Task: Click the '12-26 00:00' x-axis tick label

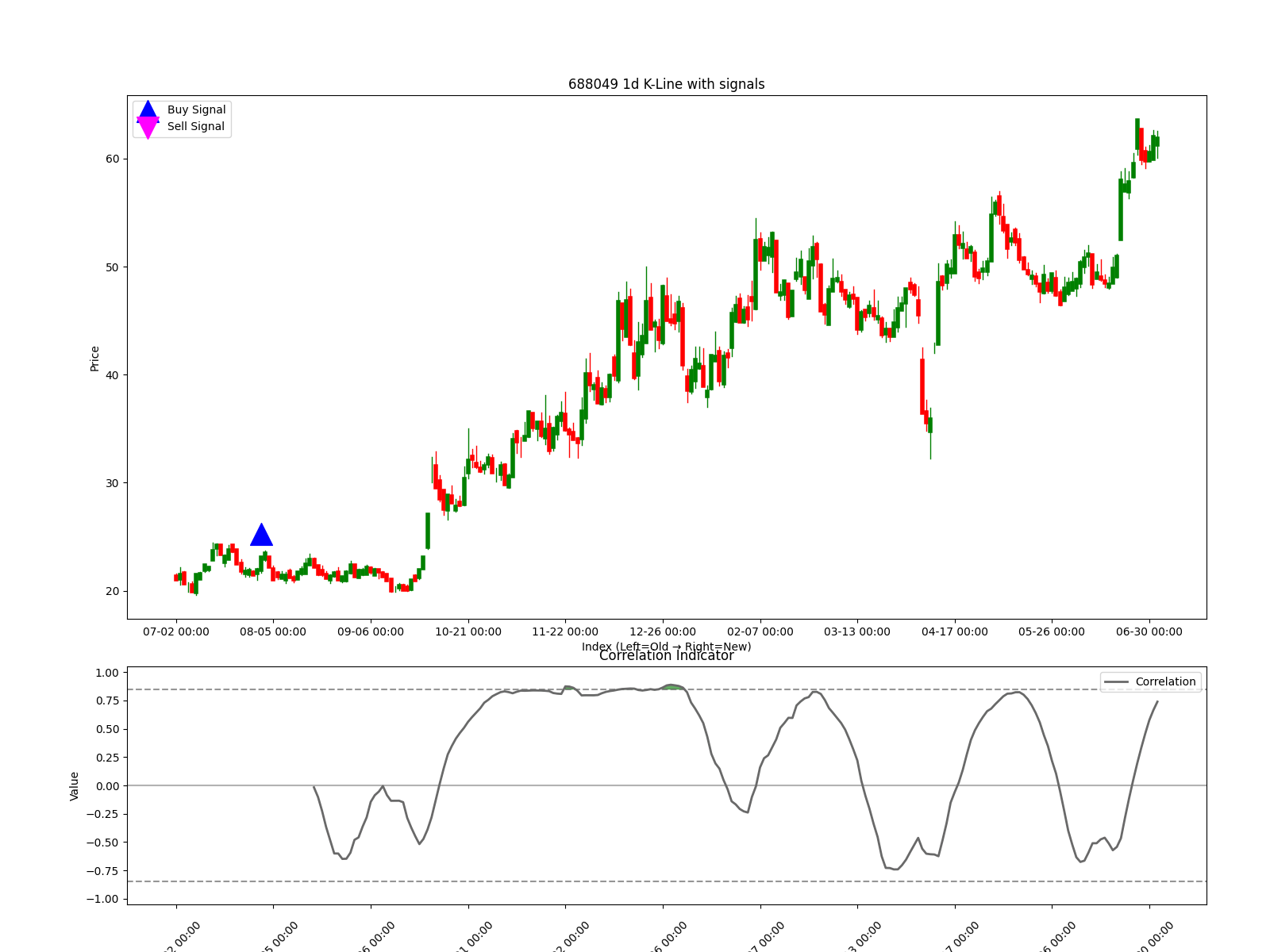Action: (663, 631)
